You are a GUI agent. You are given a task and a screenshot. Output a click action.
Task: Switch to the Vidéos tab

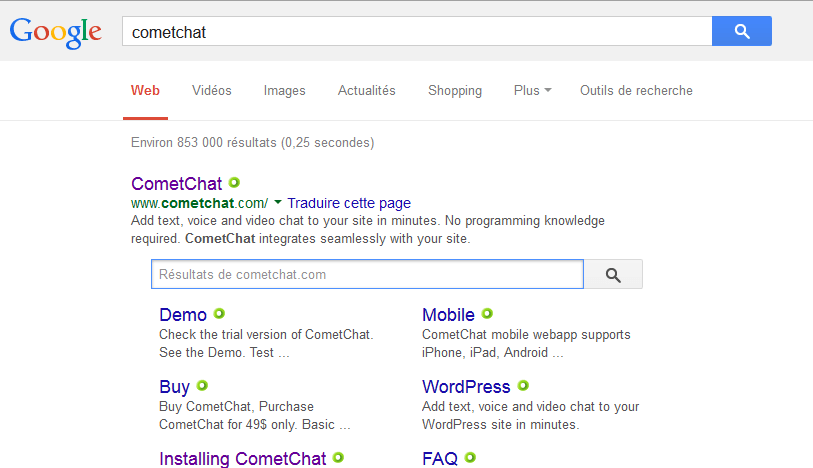(212, 90)
